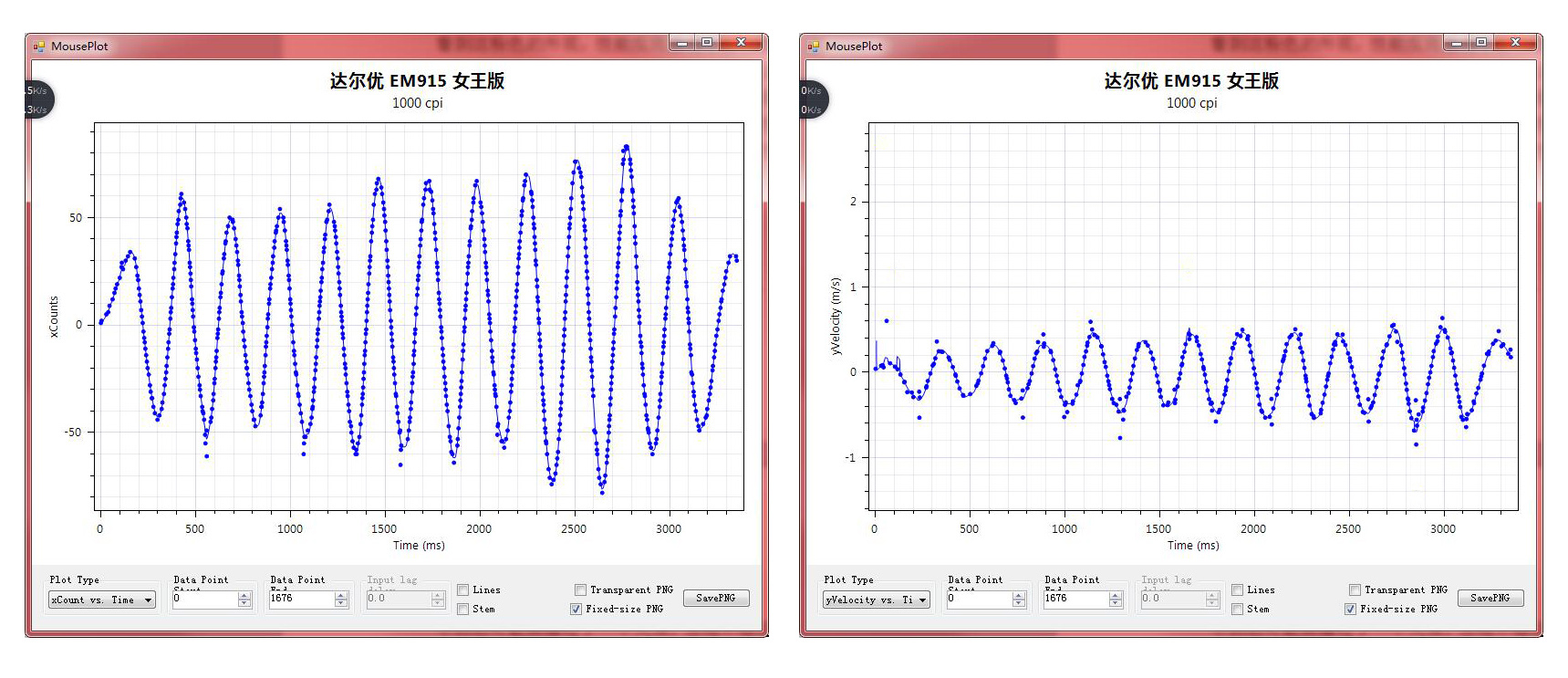Maximize the left MousePlot window

[x=706, y=43]
